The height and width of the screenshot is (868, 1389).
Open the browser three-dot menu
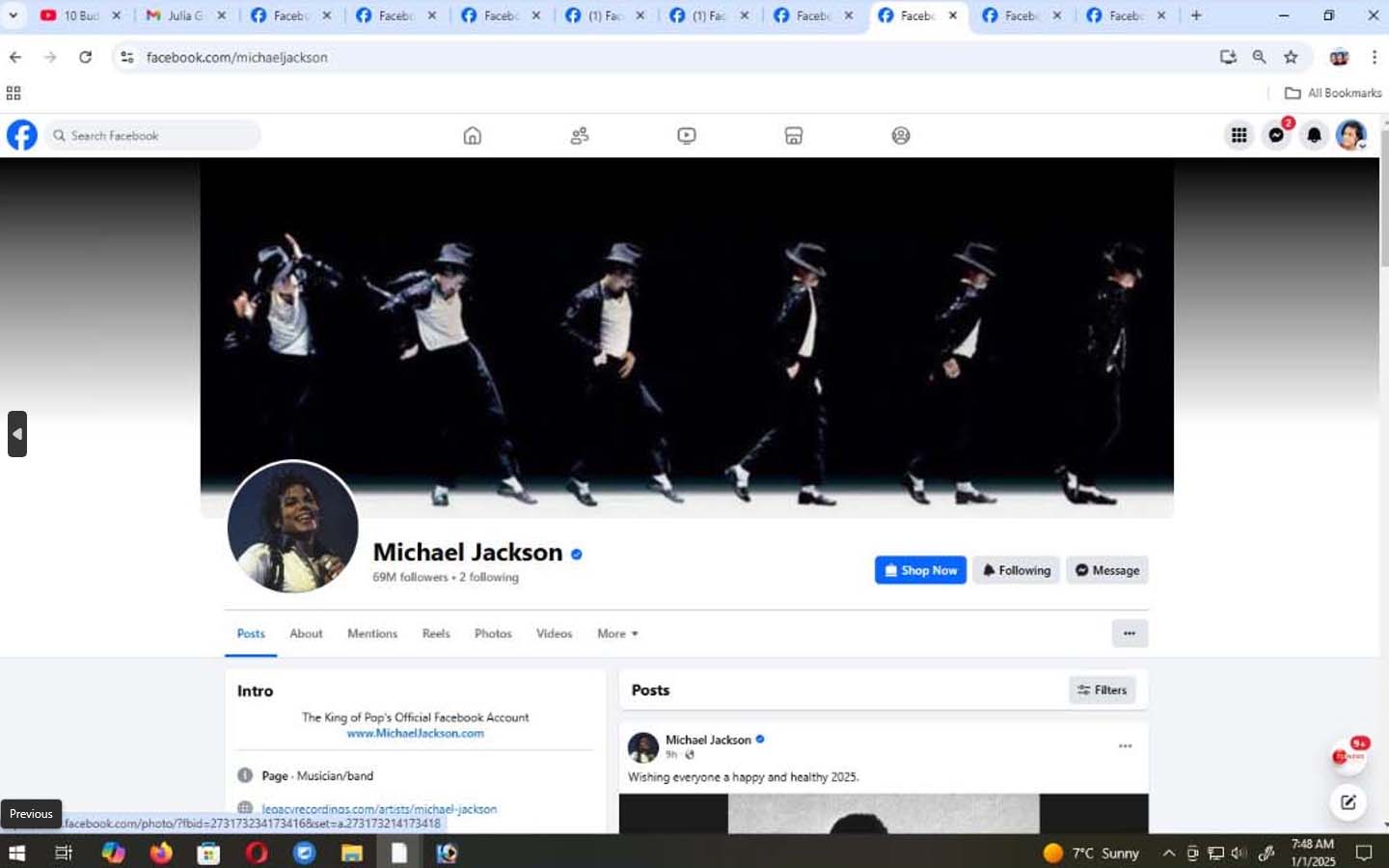point(1374,57)
